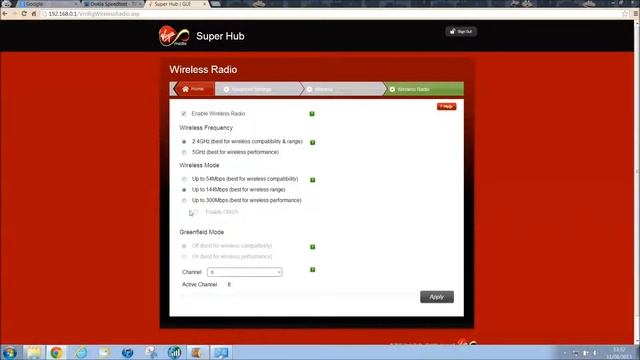
Task: Open the red Help button
Action: pos(447,107)
